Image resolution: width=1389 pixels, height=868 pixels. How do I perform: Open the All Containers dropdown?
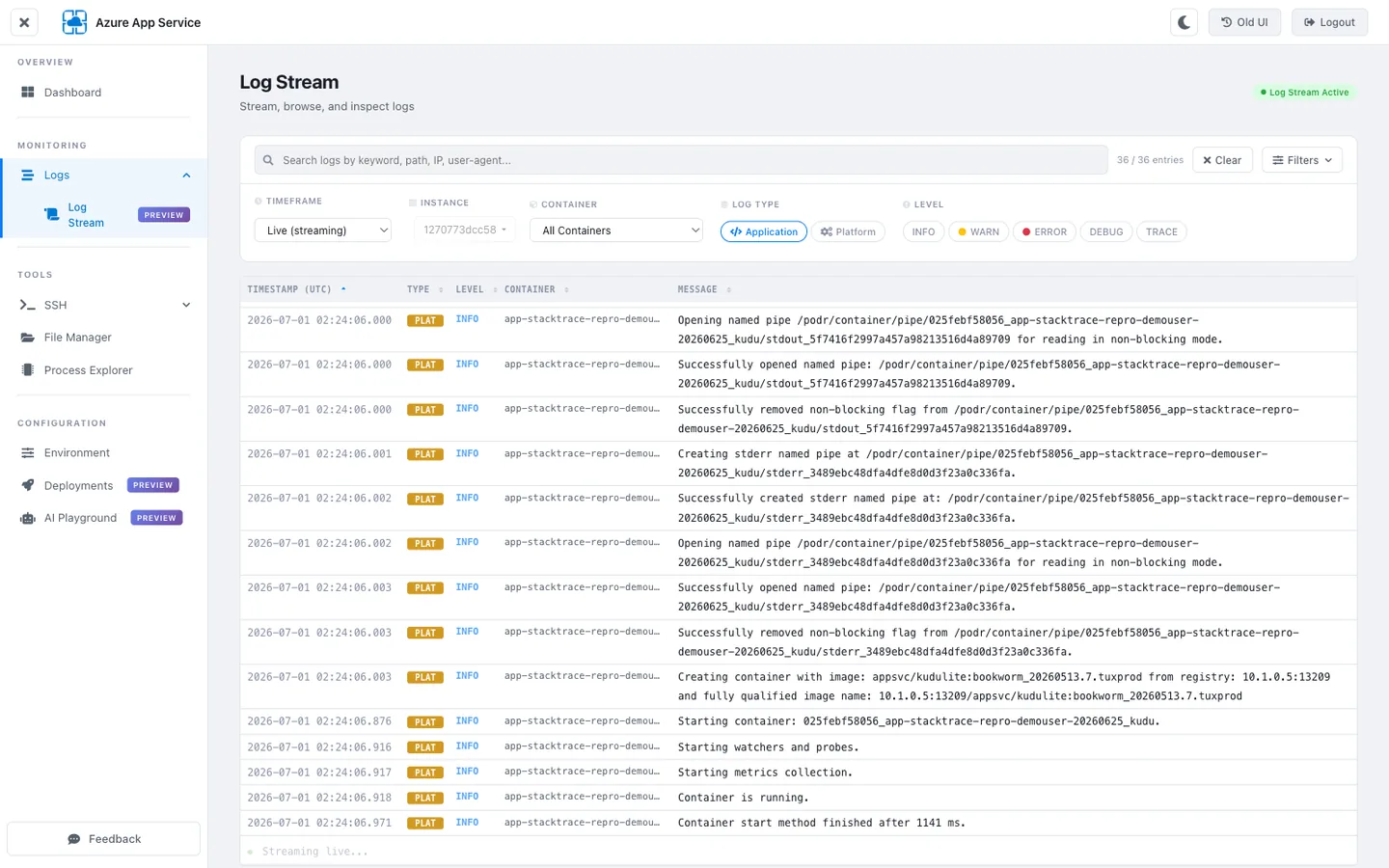pos(615,231)
